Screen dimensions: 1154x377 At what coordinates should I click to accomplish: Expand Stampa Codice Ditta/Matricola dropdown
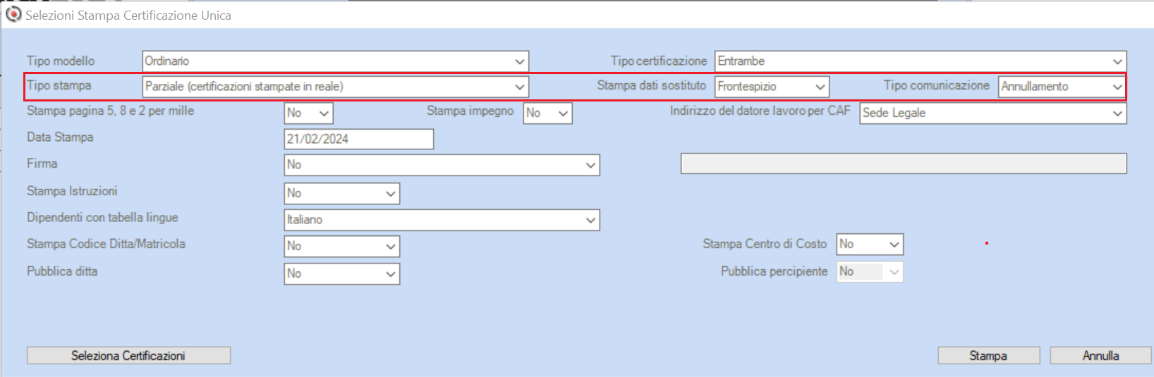341,246
